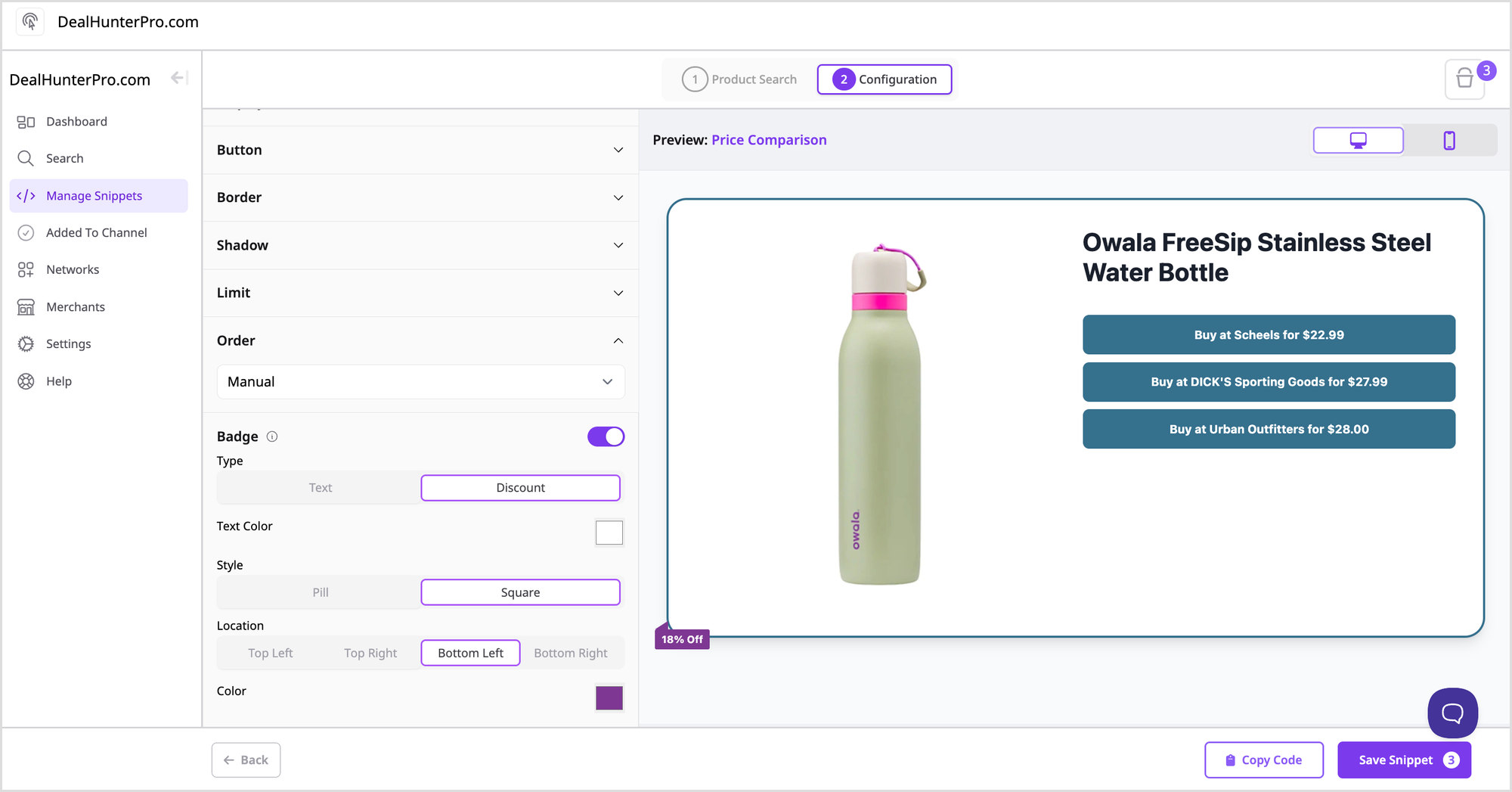Click the DealHunterPro fingerprint logo icon
Screen dimensions: 1512x792
tap(30, 22)
